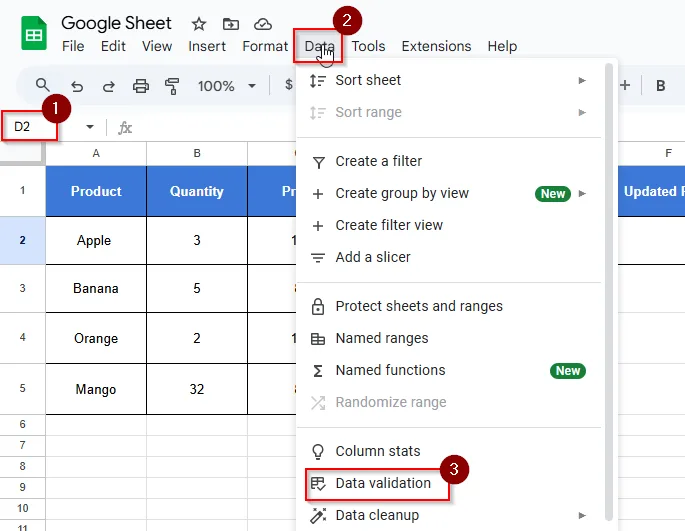This screenshot has width=685, height=531.
Task: Click the Data validation icon
Action: (318, 483)
